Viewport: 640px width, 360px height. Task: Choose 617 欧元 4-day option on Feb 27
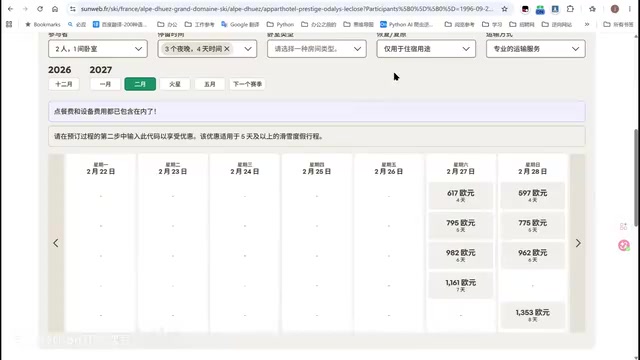pyautogui.click(x=460, y=196)
